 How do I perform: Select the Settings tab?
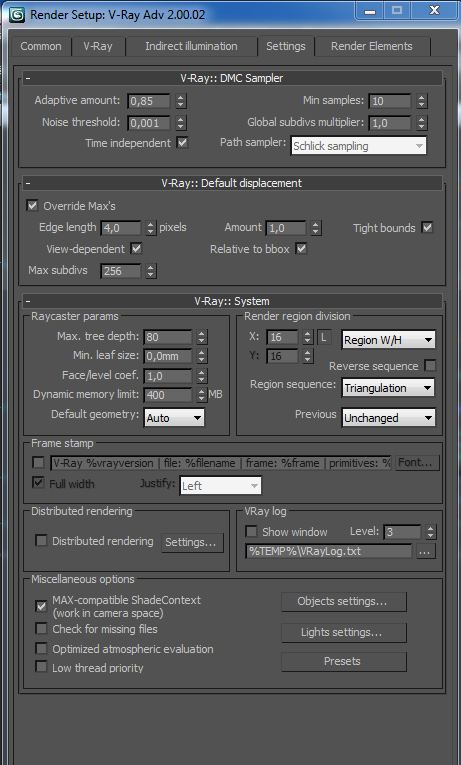(x=286, y=46)
